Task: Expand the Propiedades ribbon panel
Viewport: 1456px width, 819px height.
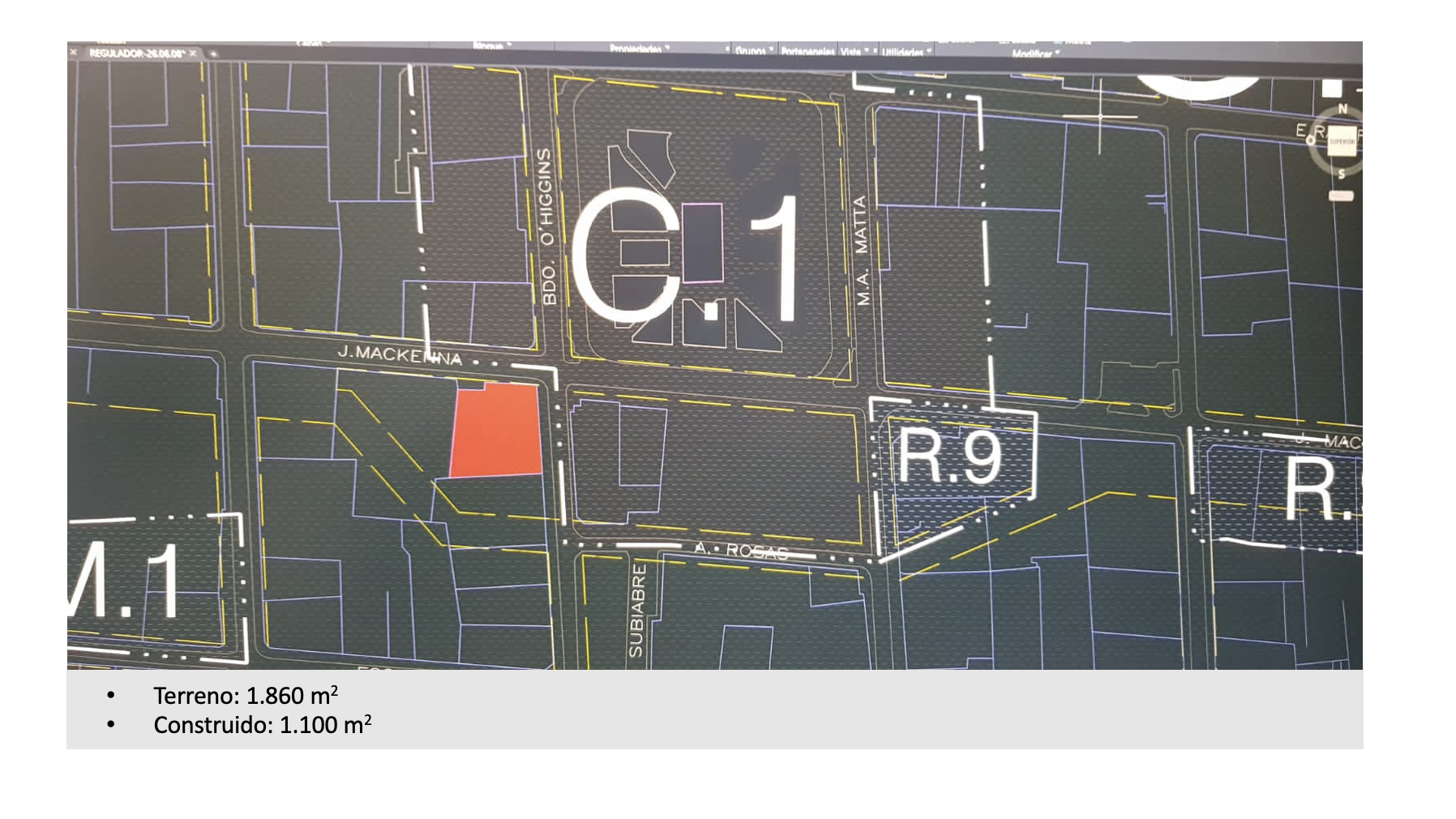Action: 639,49
